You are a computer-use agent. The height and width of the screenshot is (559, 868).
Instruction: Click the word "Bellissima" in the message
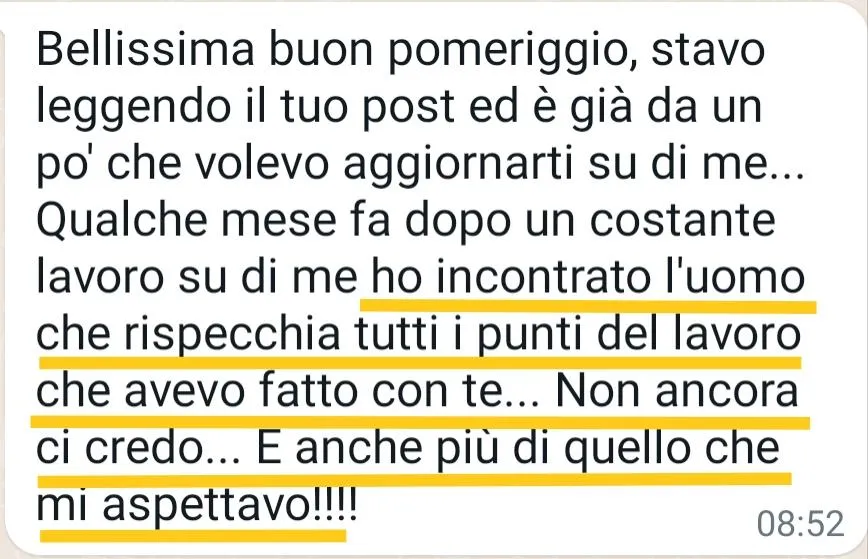(x=145, y=50)
